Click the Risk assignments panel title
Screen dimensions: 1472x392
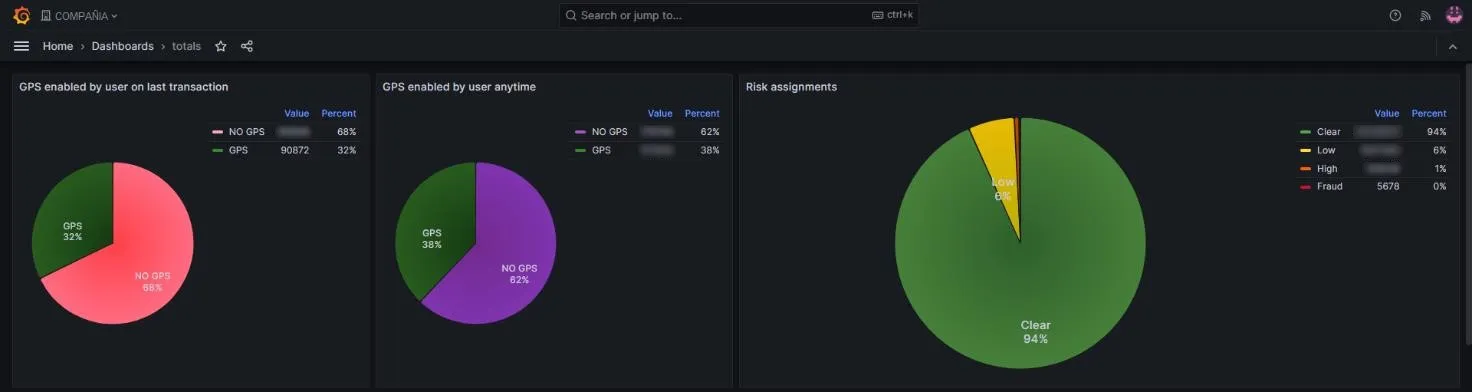791,87
